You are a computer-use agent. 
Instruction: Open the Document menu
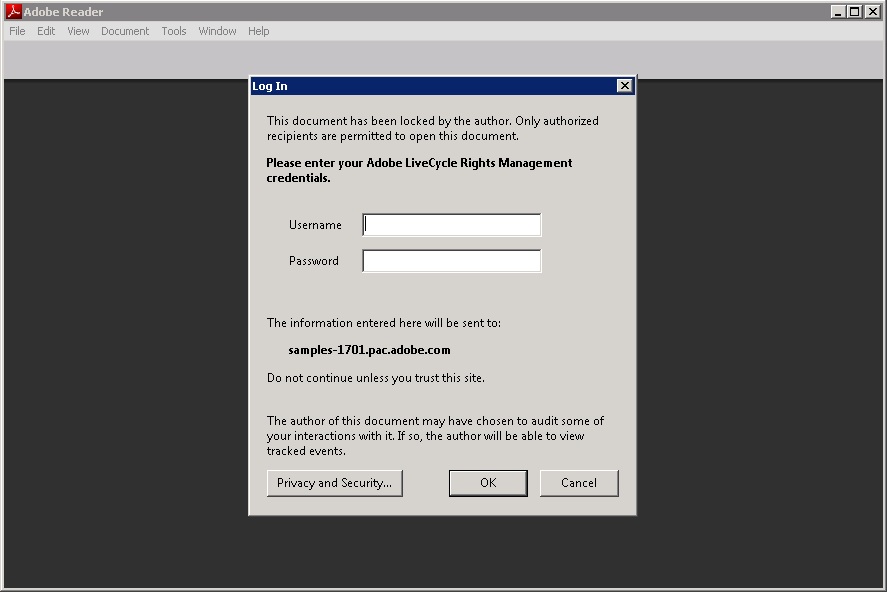[124, 31]
